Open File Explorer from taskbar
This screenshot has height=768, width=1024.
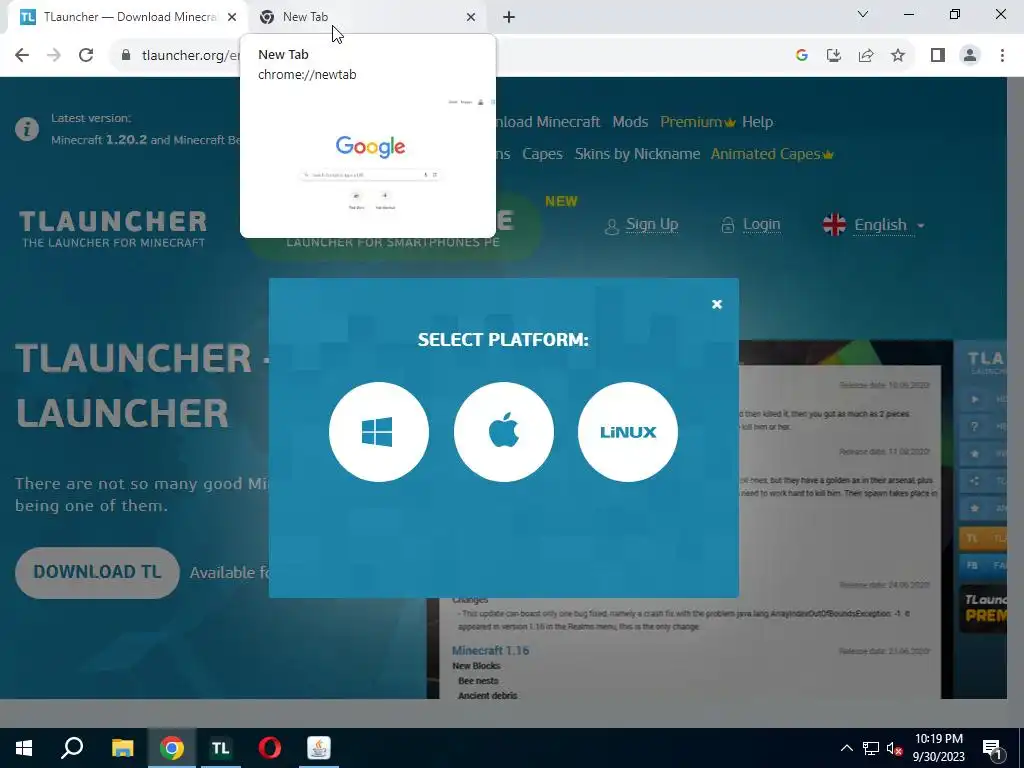(122, 748)
